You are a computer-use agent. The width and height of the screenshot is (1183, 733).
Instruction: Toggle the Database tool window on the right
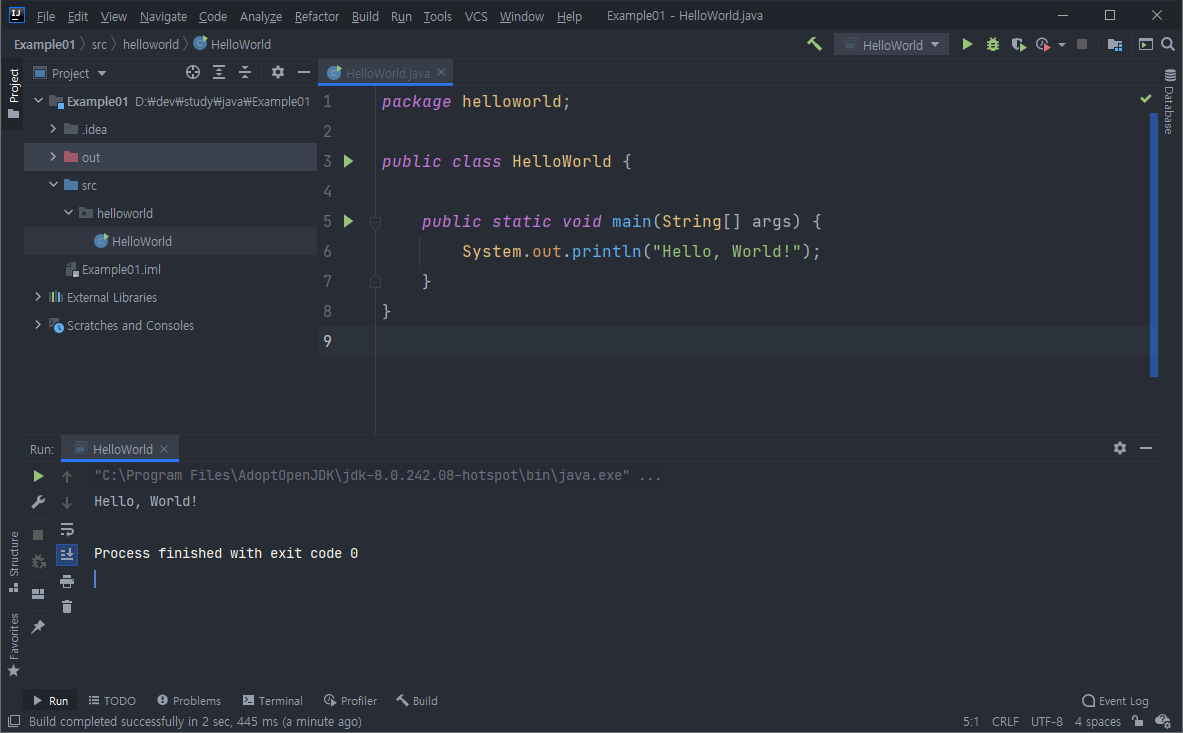(1169, 101)
